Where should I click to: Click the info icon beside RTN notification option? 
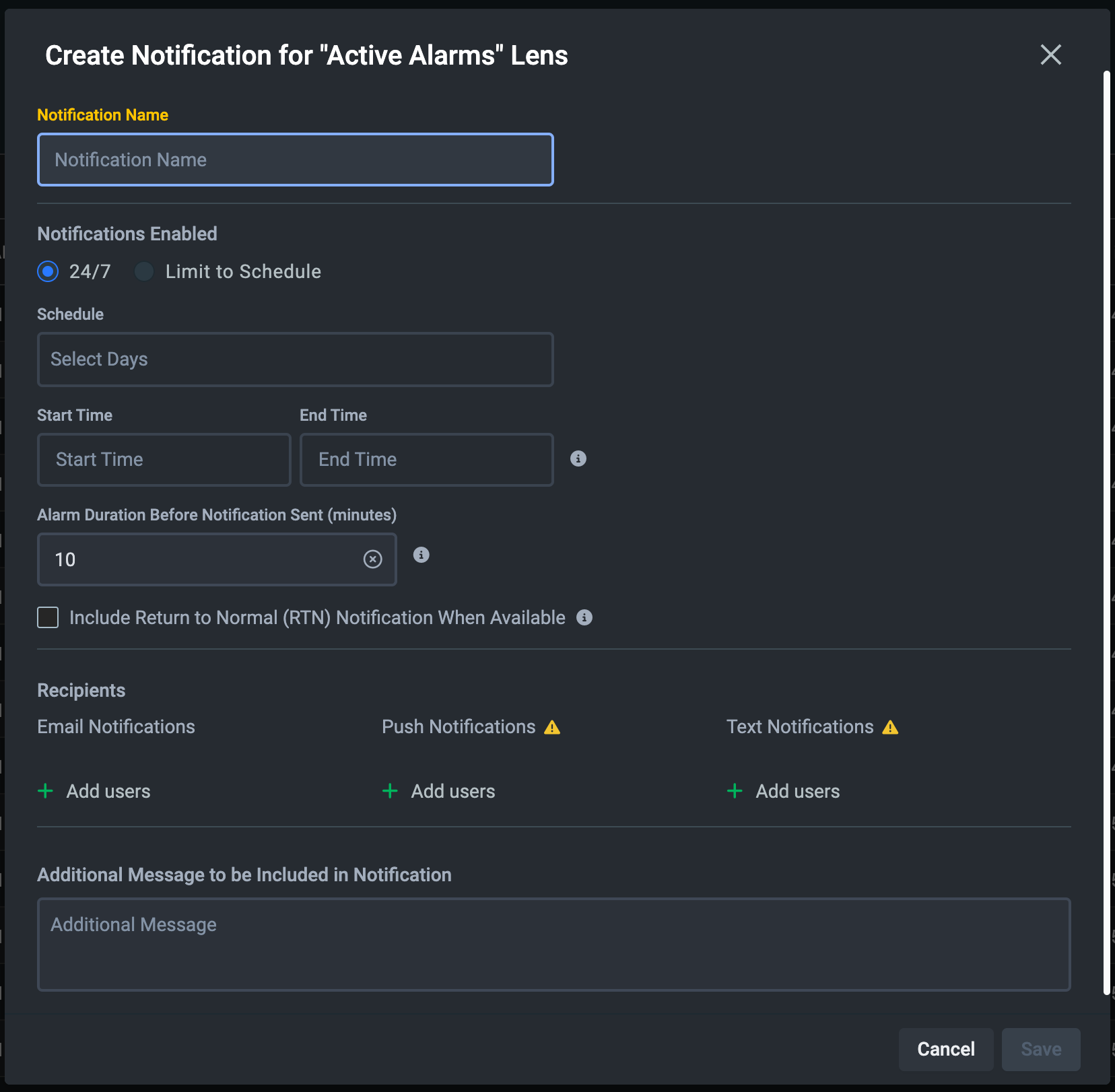(x=584, y=617)
